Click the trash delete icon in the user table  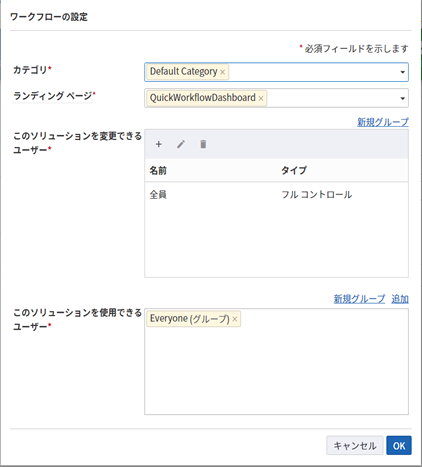click(x=203, y=144)
